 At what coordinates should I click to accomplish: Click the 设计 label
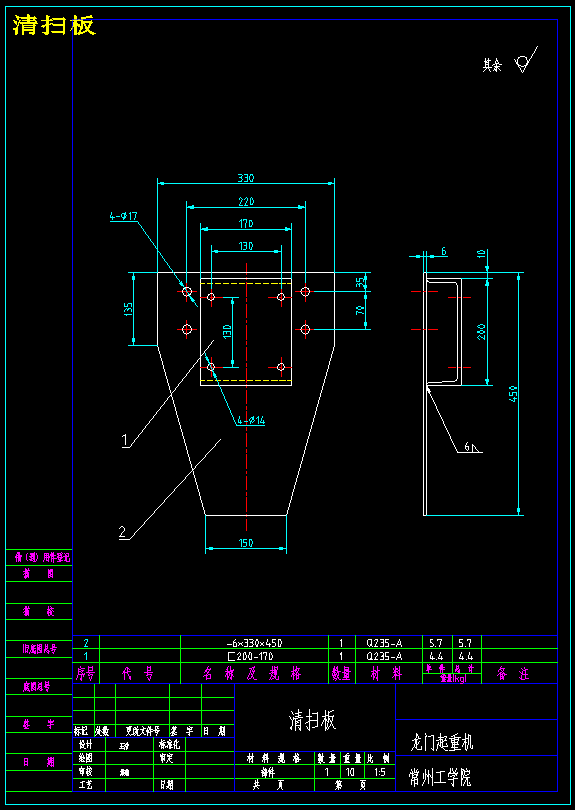[x=85, y=745]
